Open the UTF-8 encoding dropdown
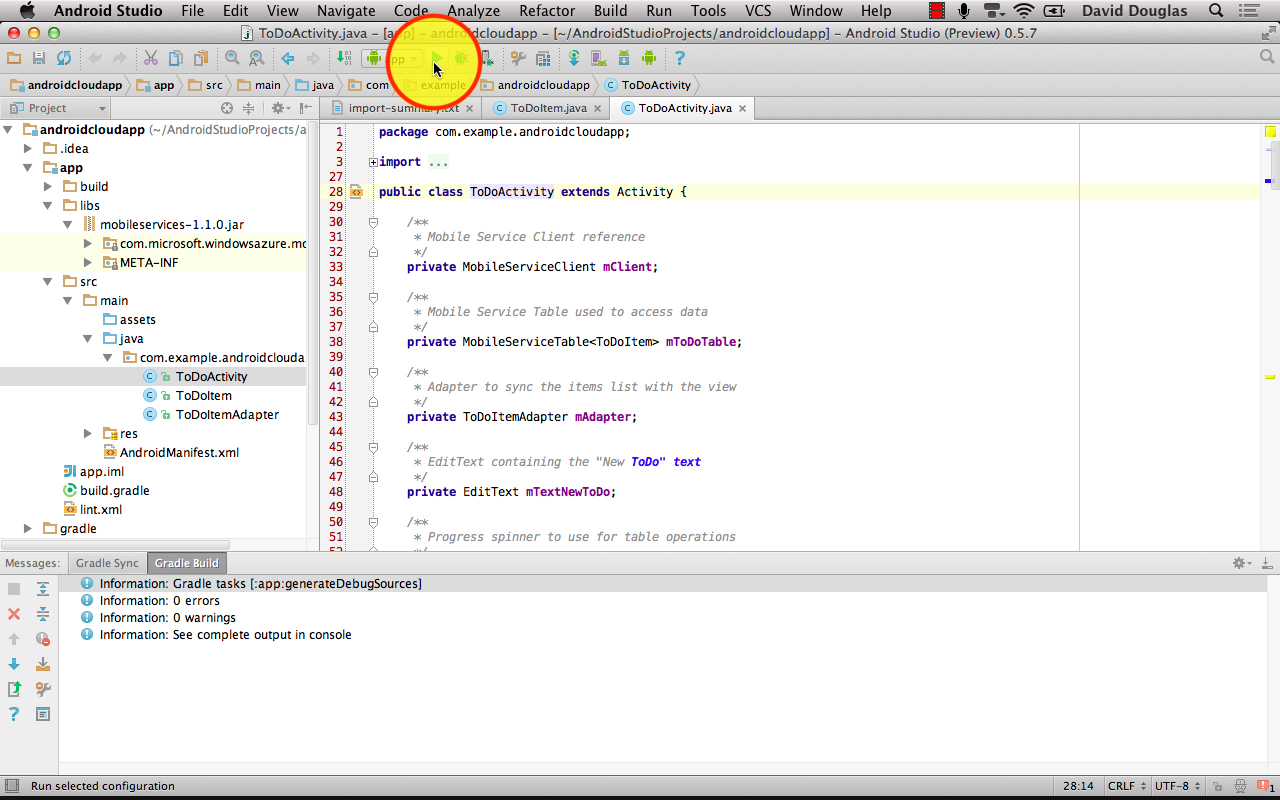This screenshot has height=800, width=1280. point(1177,786)
